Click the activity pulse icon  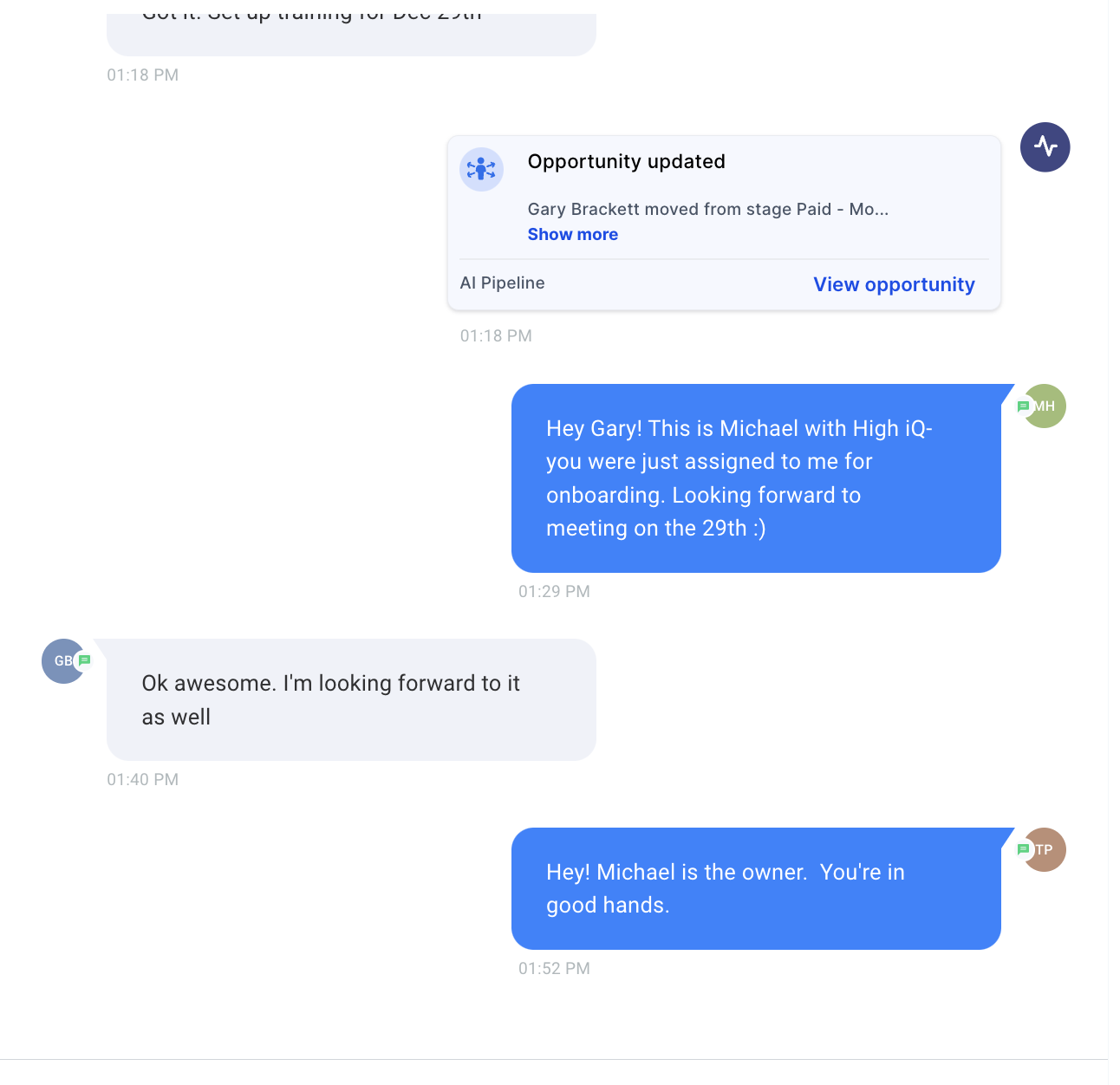[x=1045, y=147]
